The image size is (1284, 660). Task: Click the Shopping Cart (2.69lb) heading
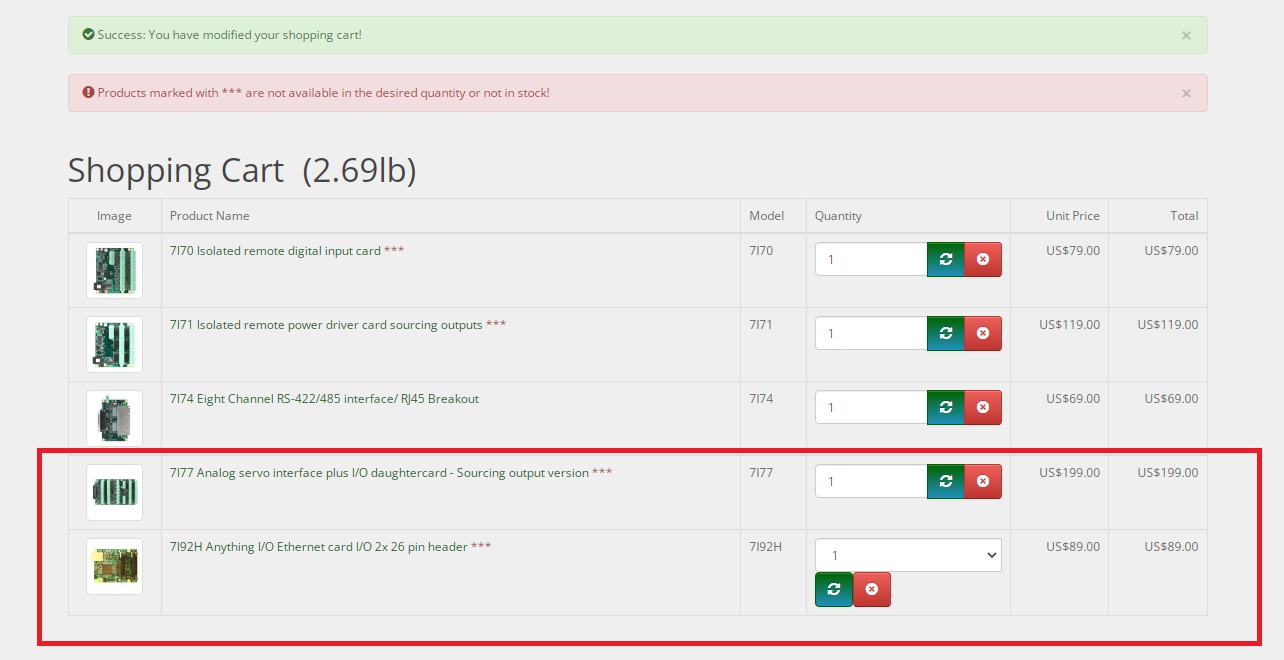pyautogui.click(x=242, y=170)
